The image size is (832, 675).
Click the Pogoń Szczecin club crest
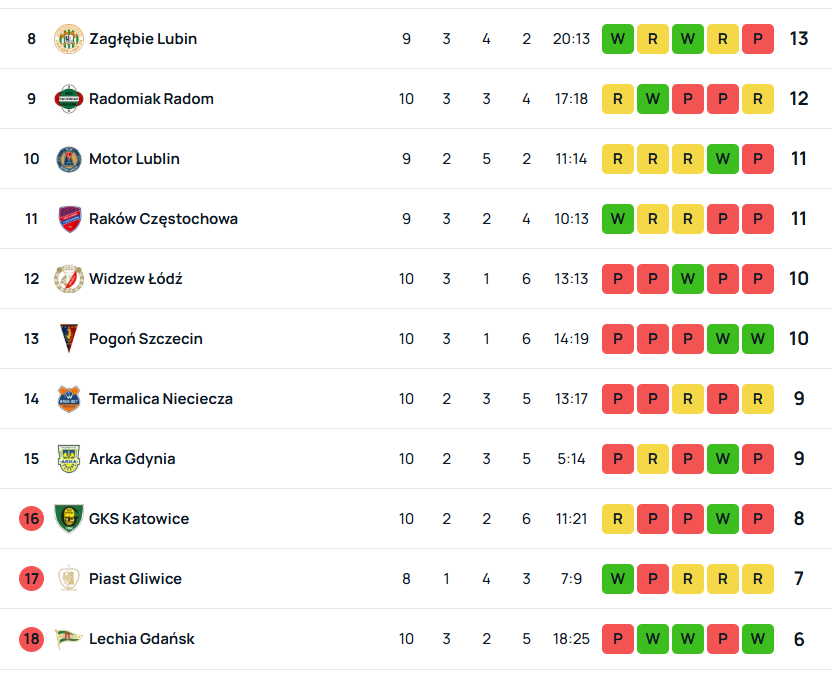coord(68,339)
